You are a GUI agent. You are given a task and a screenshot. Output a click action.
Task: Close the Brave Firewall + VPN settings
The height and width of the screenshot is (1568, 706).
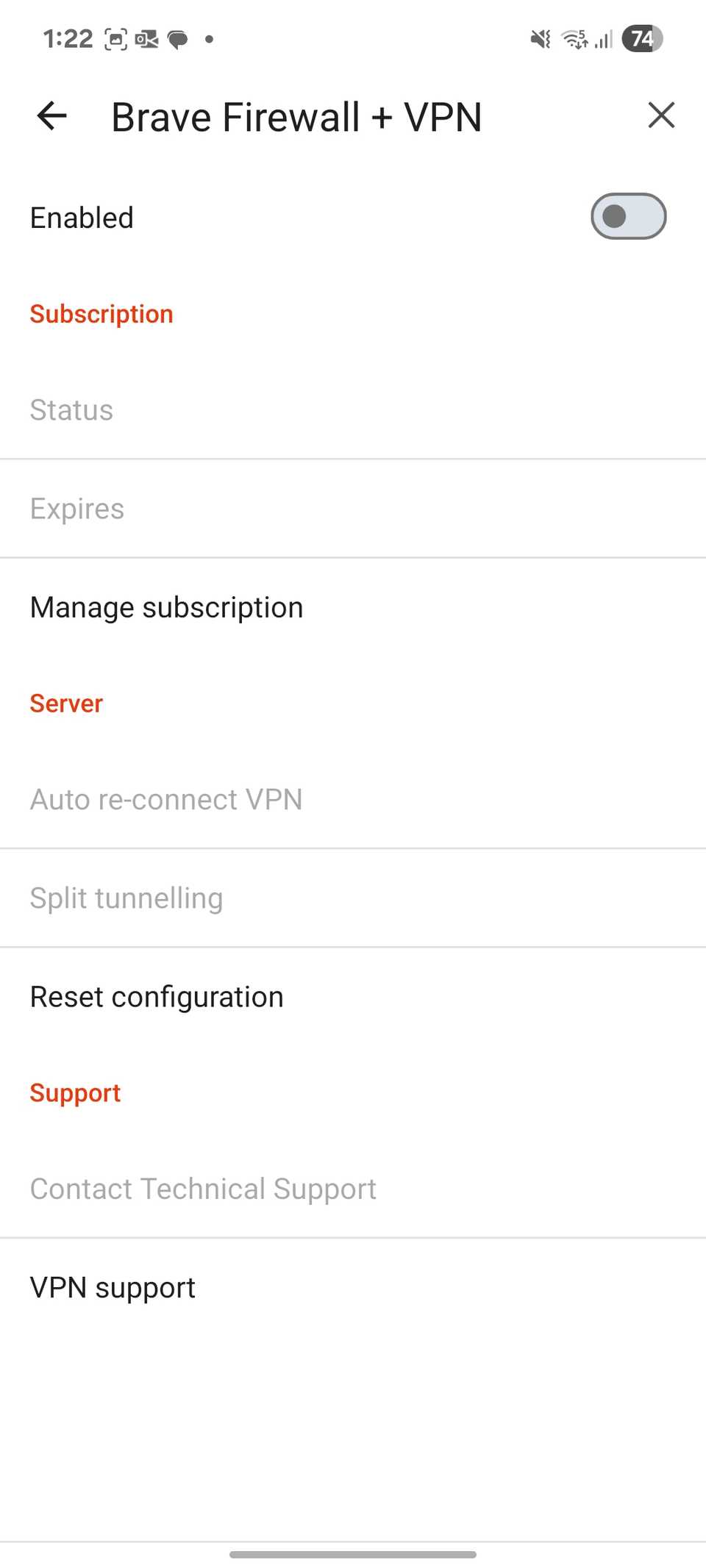660,115
